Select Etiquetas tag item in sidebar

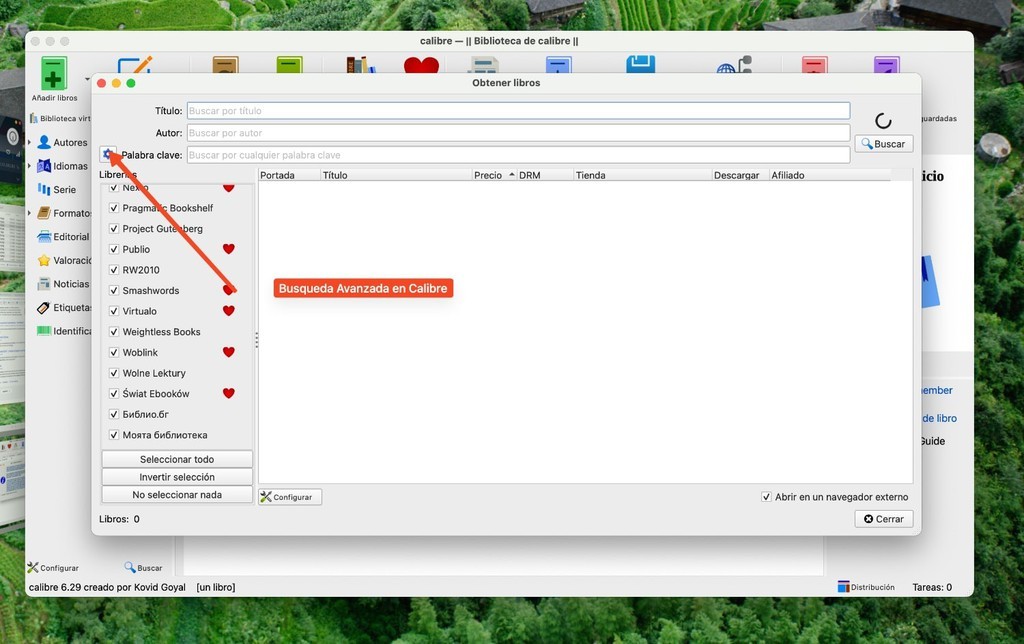[x=64, y=307]
